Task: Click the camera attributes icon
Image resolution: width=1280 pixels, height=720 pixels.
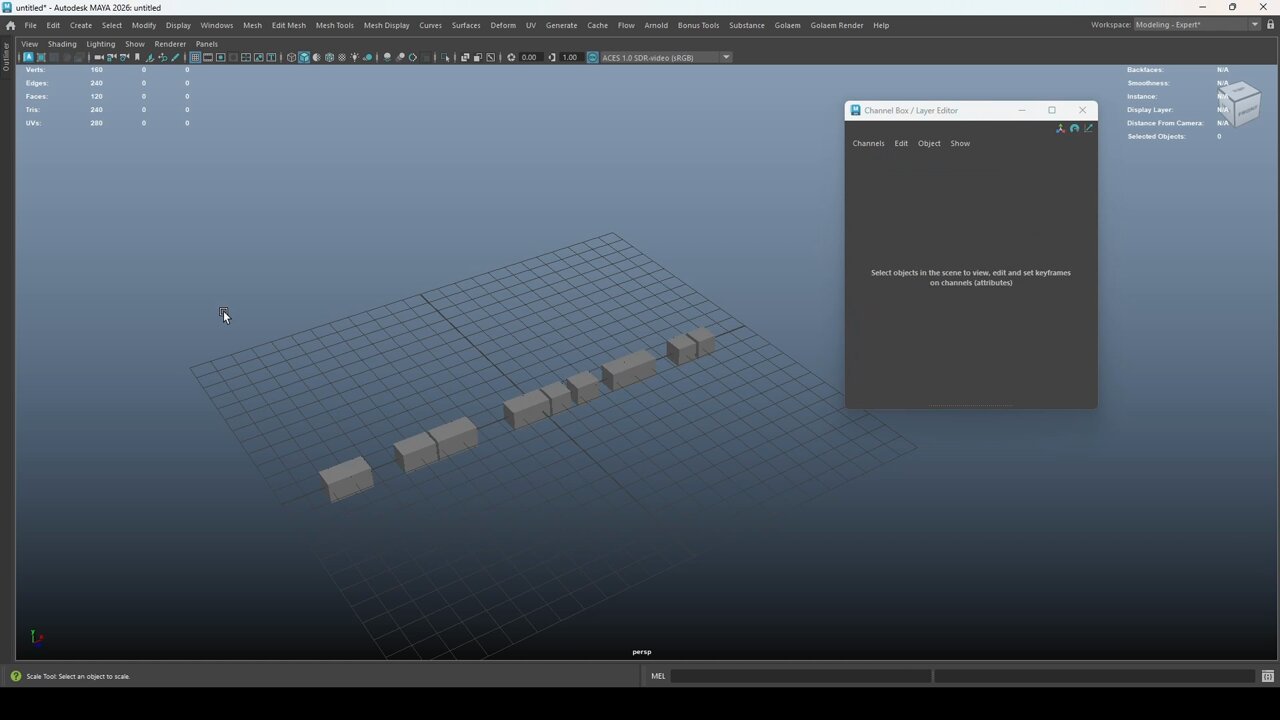Action: [x=124, y=57]
